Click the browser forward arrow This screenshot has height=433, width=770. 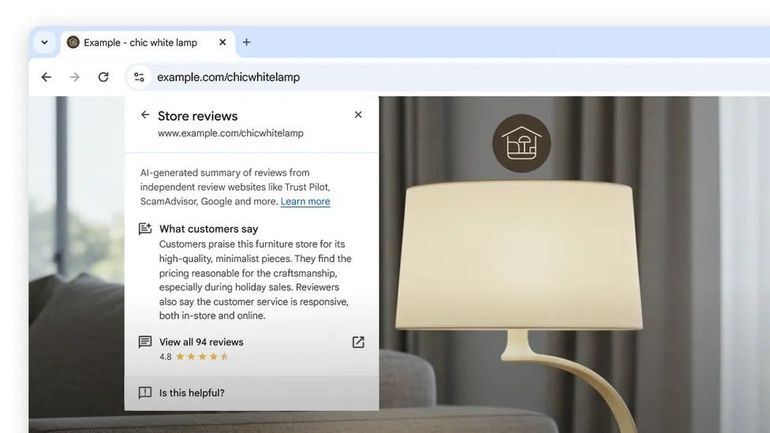[x=75, y=77]
